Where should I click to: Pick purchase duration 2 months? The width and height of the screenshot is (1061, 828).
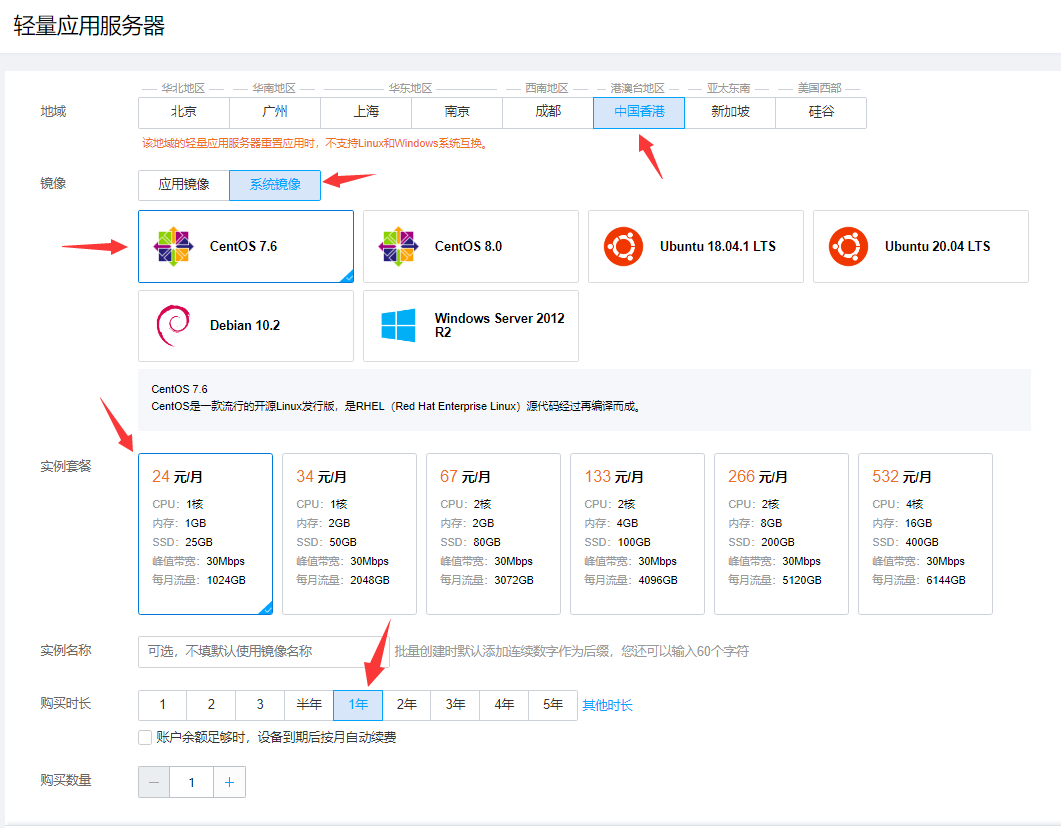[x=211, y=705]
